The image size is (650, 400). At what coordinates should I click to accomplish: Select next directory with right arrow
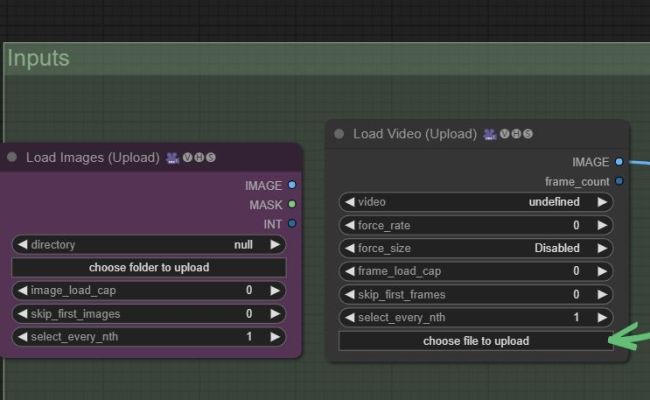[275, 245]
